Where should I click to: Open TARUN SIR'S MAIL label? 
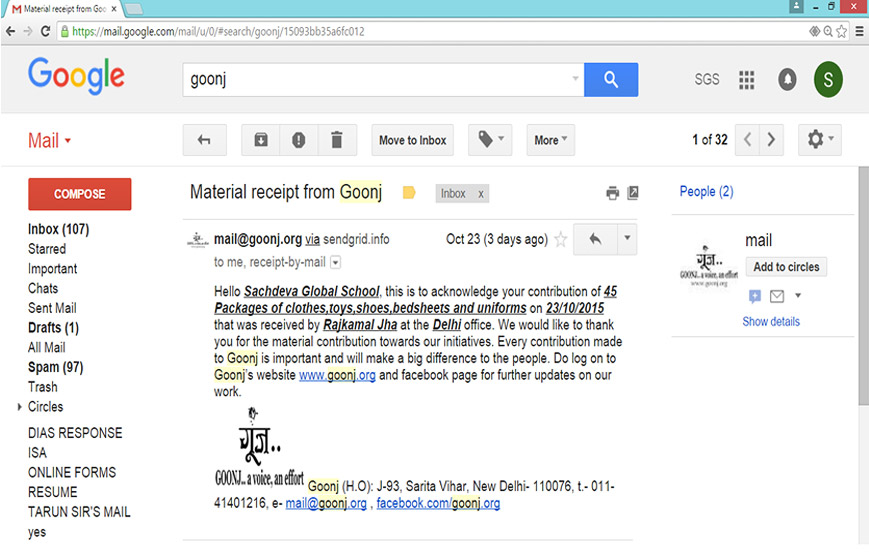pyautogui.click(x=79, y=512)
